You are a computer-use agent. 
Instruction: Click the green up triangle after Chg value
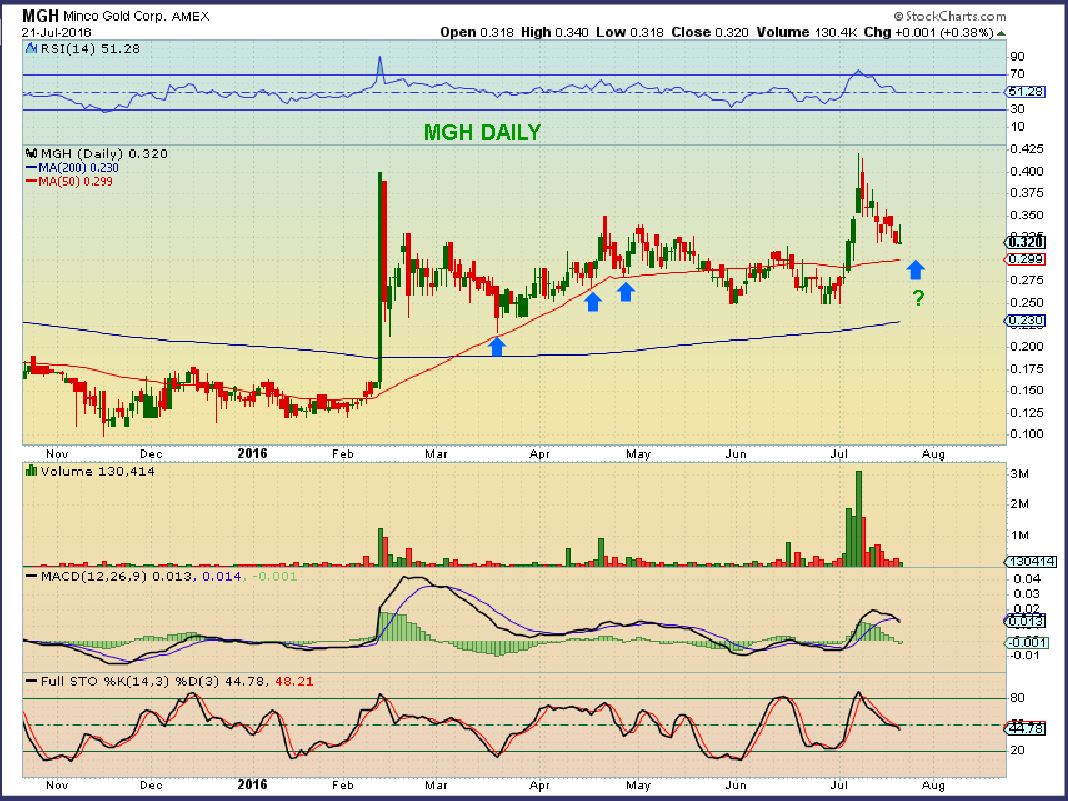click(x=1001, y=33)
